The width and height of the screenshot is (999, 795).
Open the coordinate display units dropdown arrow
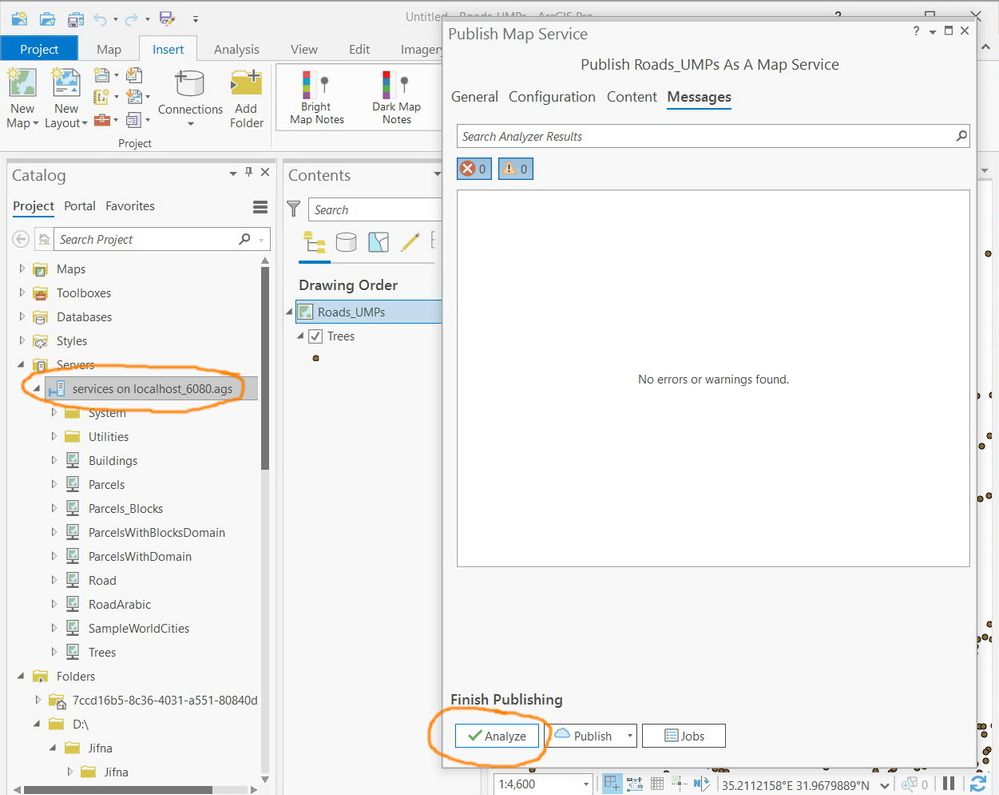pyautogui.click(x=884, y=785)
